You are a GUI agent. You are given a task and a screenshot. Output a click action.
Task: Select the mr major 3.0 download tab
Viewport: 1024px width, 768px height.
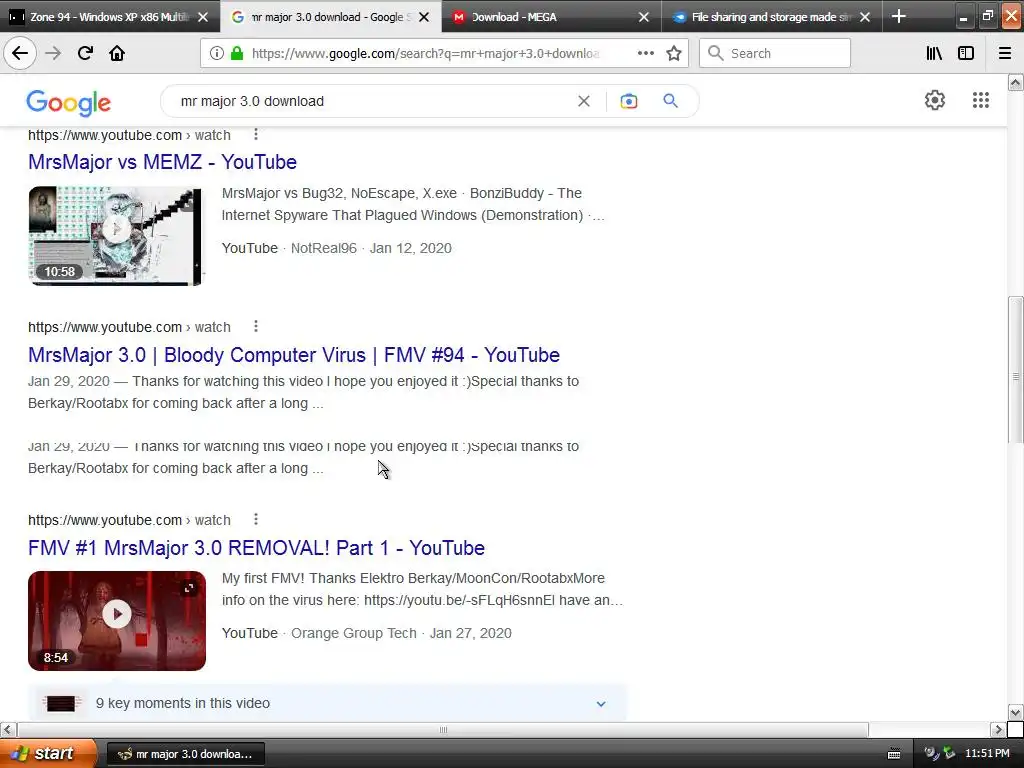(x=330, y=16)
